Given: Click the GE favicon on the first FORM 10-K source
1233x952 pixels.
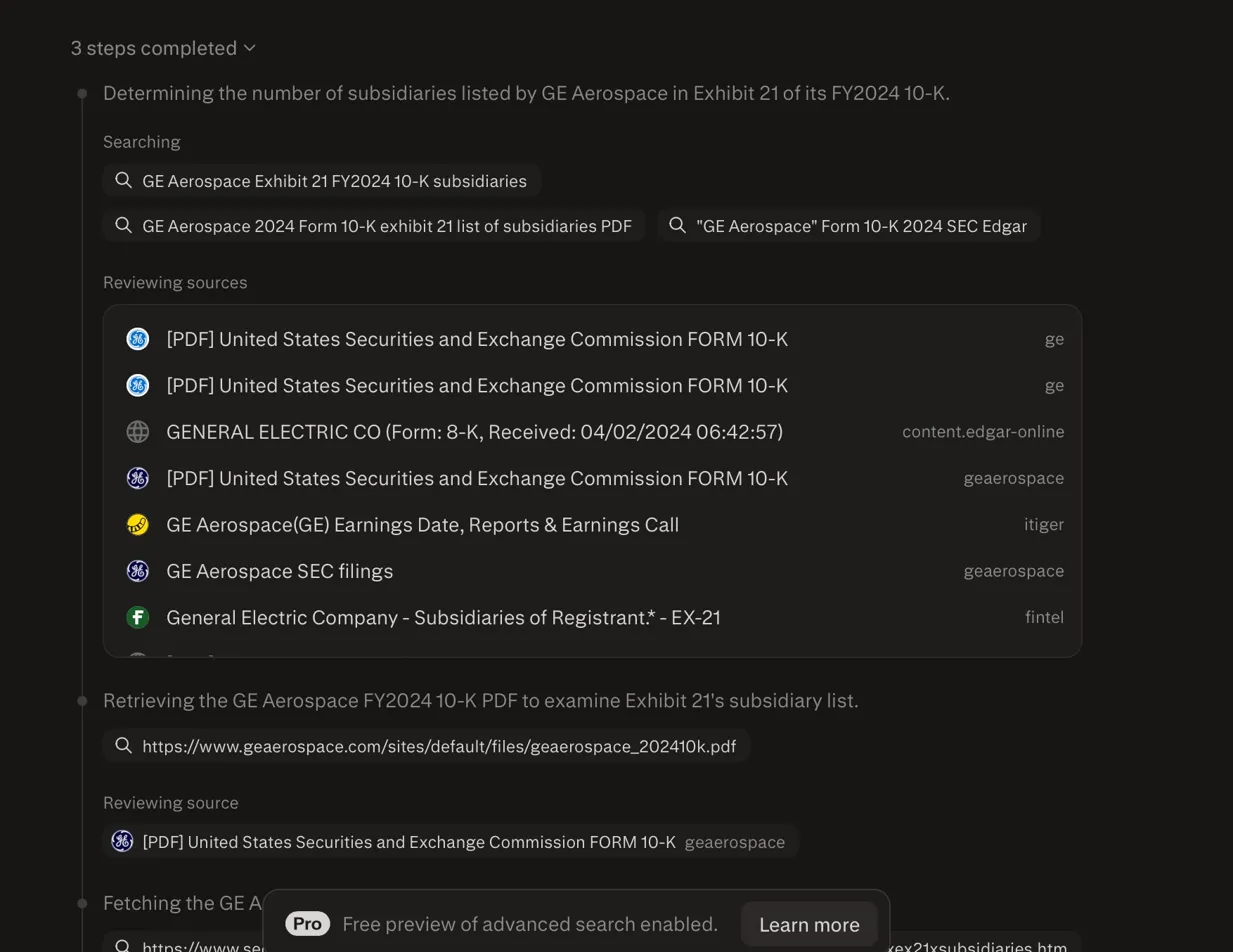Looking at the screenshot, I should point(137,339).
